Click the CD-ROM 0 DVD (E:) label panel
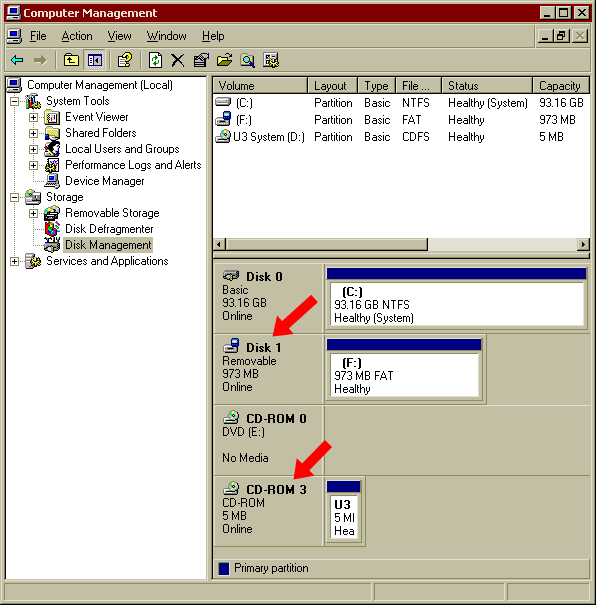Viewport: 596px width, 605px height. [x=268, y=440]
